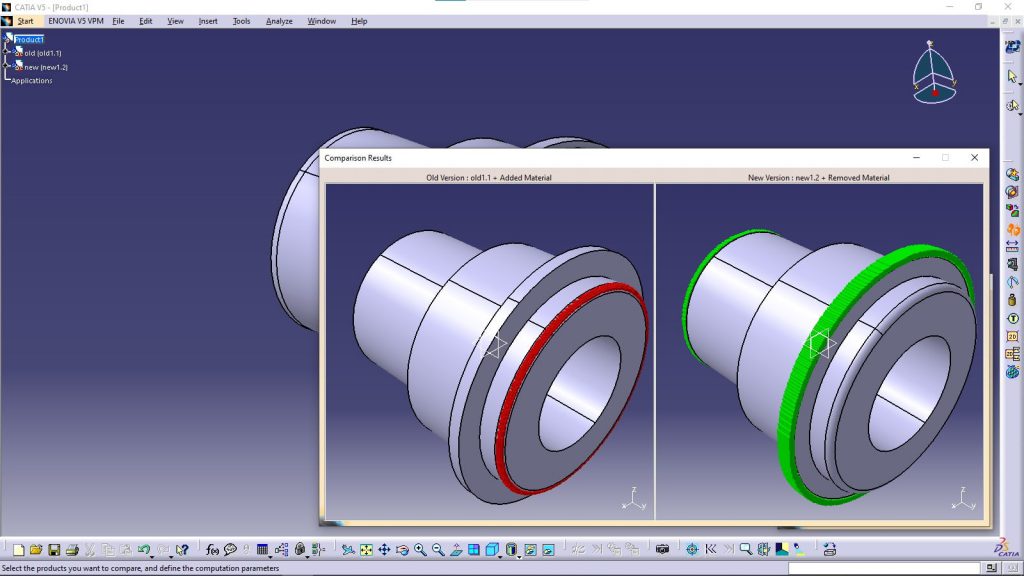Open the view mode dropdown arrow
The height and width of the screenshot is (576, 1024).
pos(519,556)
